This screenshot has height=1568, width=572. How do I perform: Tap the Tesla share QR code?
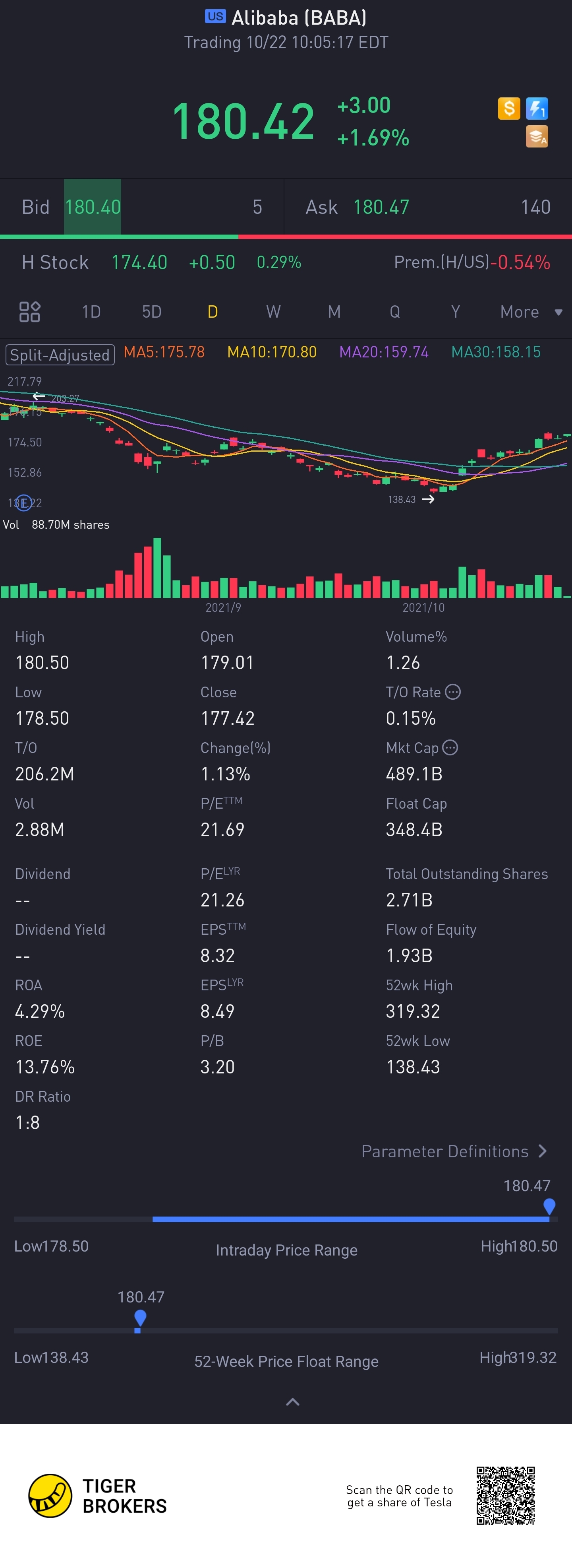click(x=505, y=1496)
